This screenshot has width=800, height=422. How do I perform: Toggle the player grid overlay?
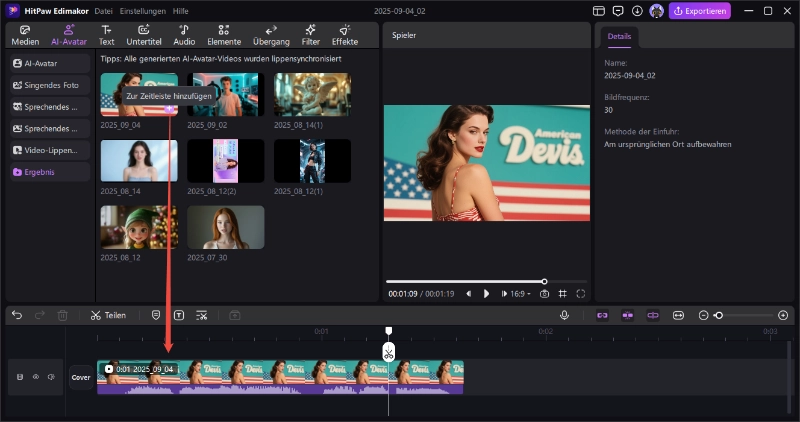562,293
